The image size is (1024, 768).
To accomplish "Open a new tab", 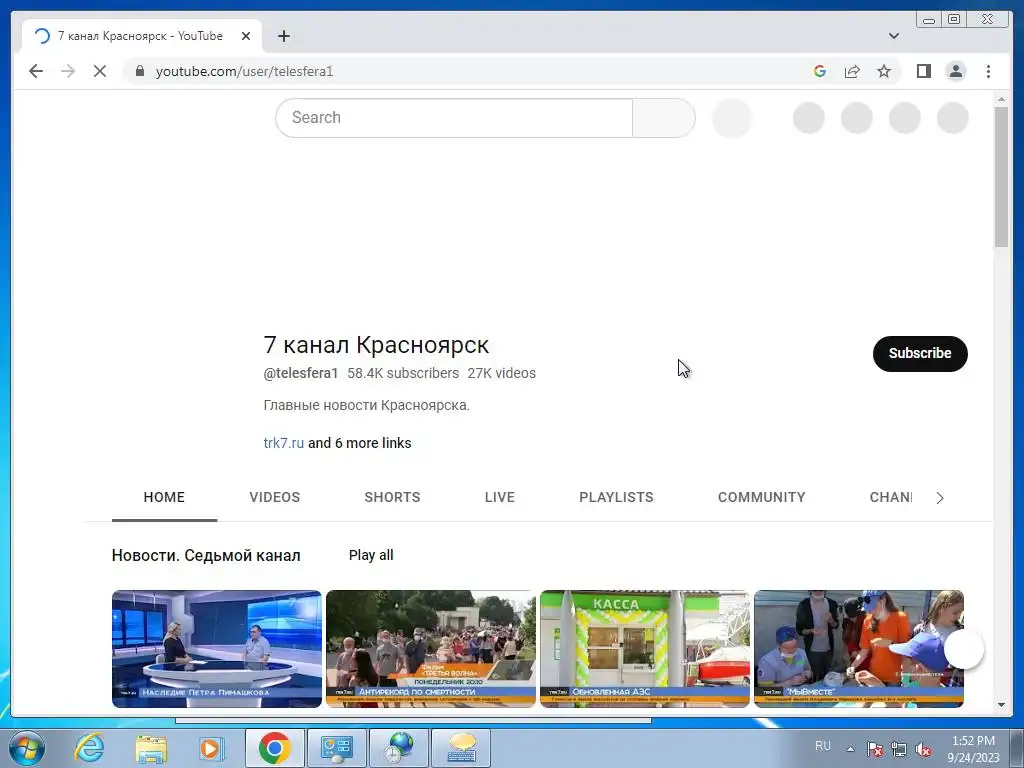I will [283, 36].
